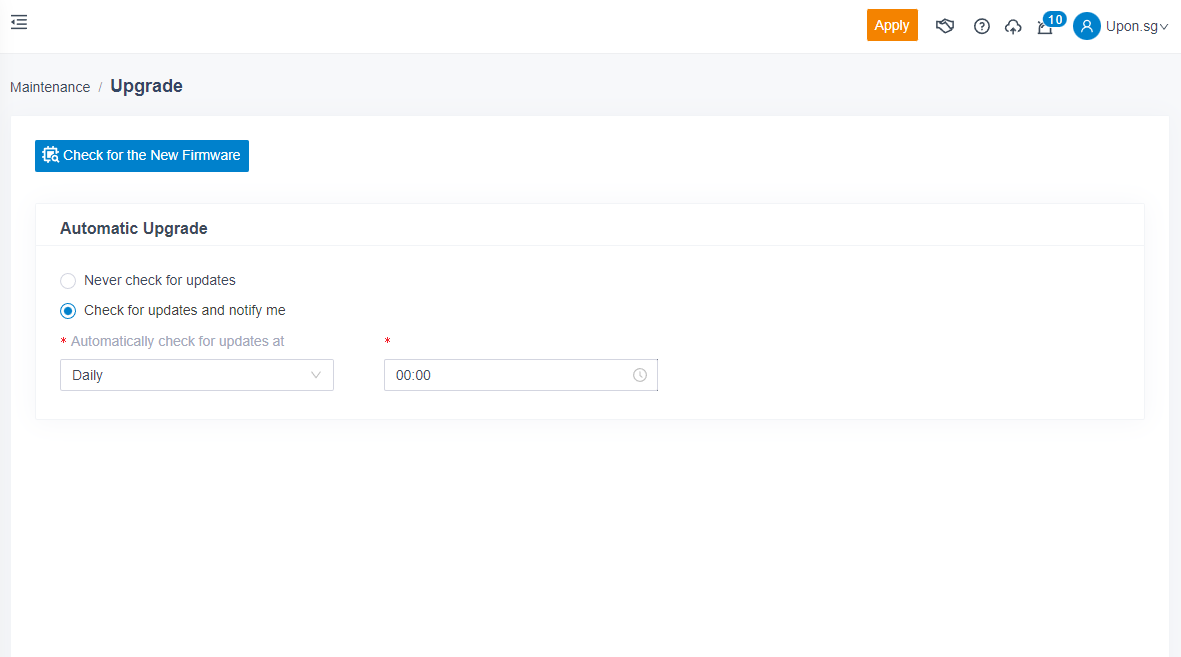1181x657 pixels.
Task: Click the Upgrade breadcrumb title
Action: coord(146,86)
